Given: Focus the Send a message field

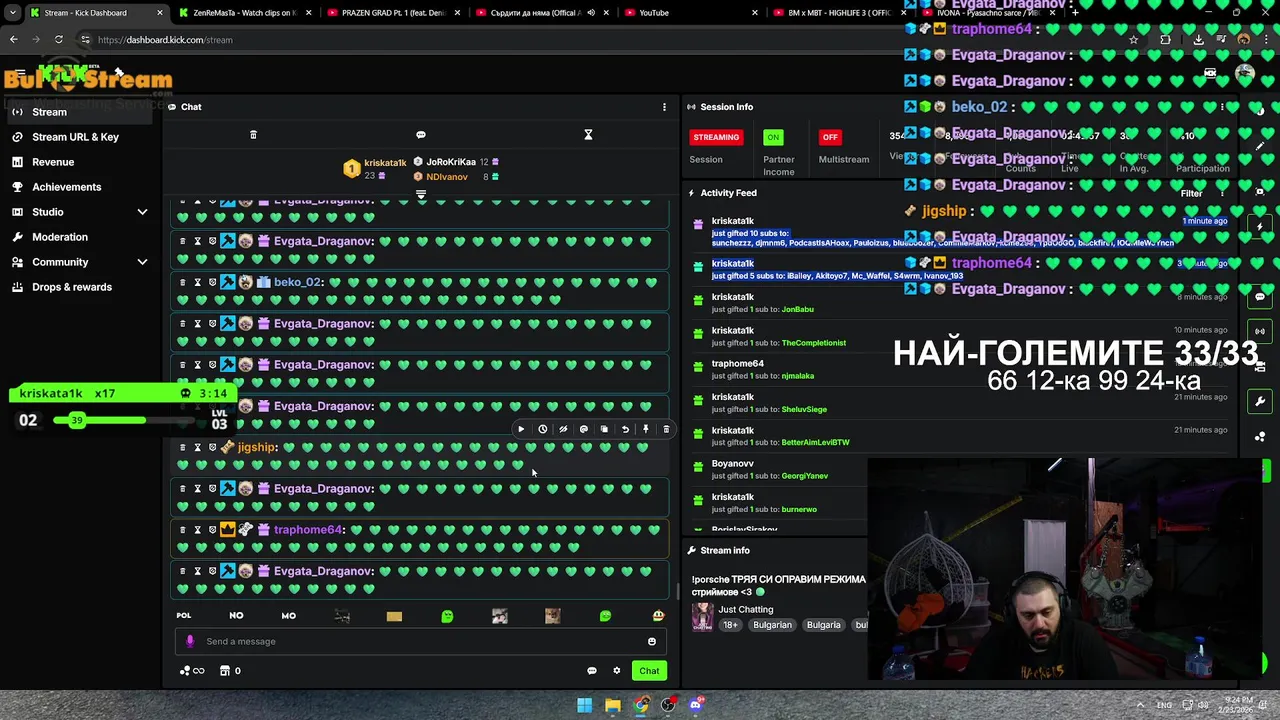Looking at the screenshot, I should (421, 642).
